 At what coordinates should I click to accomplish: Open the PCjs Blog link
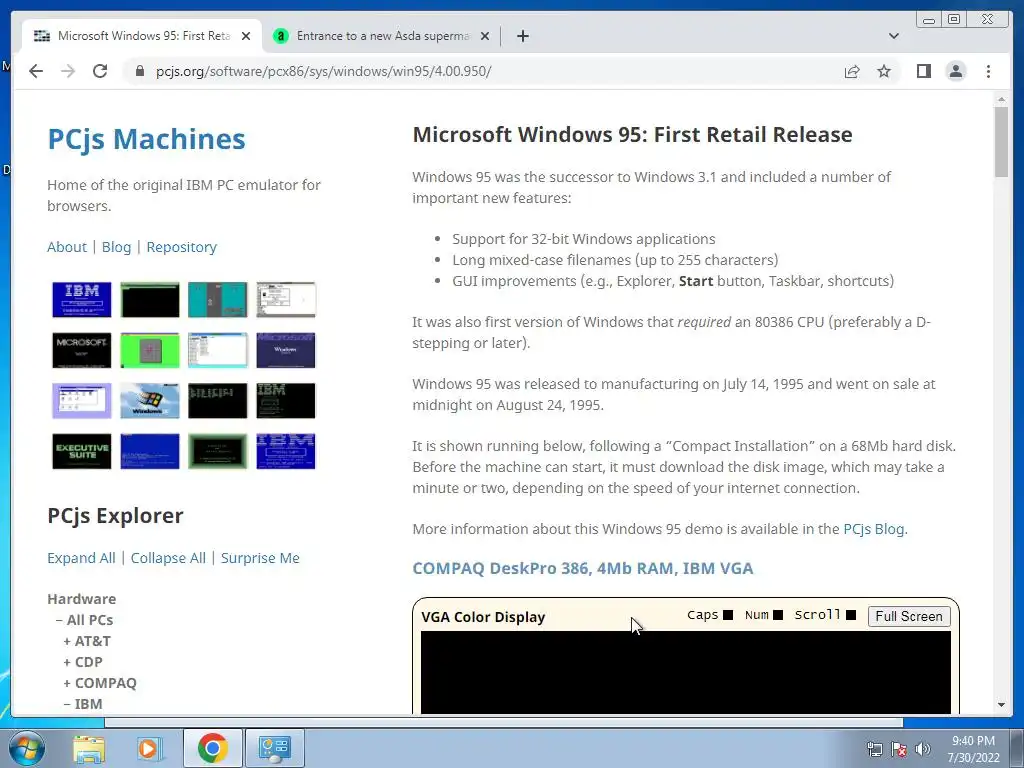[x=874, y=529]
